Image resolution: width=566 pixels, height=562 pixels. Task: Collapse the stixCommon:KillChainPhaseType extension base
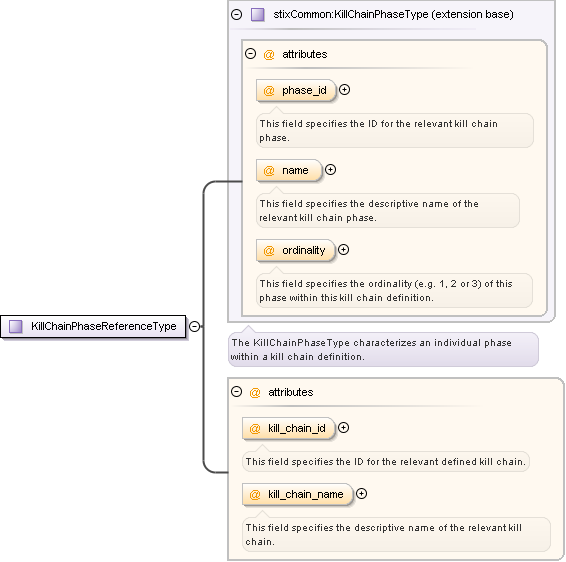tap(236, 14)
